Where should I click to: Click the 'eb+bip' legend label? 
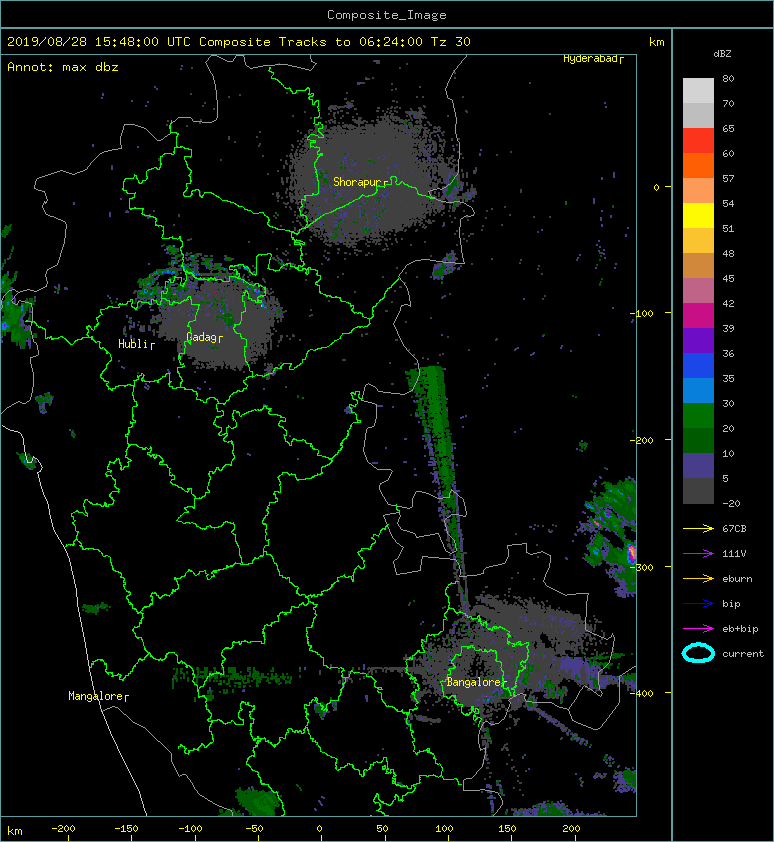pyautogui.click(x=740, y=629)
